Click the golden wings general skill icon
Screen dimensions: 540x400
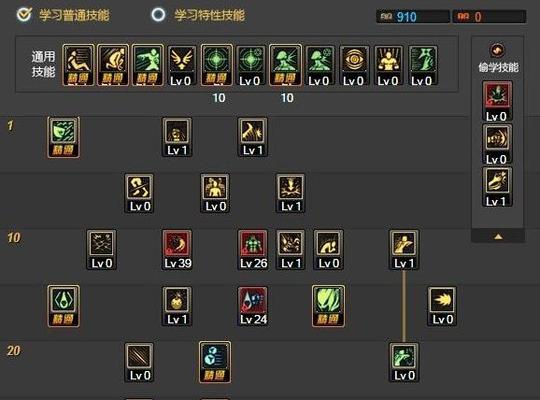coord(181,65)
